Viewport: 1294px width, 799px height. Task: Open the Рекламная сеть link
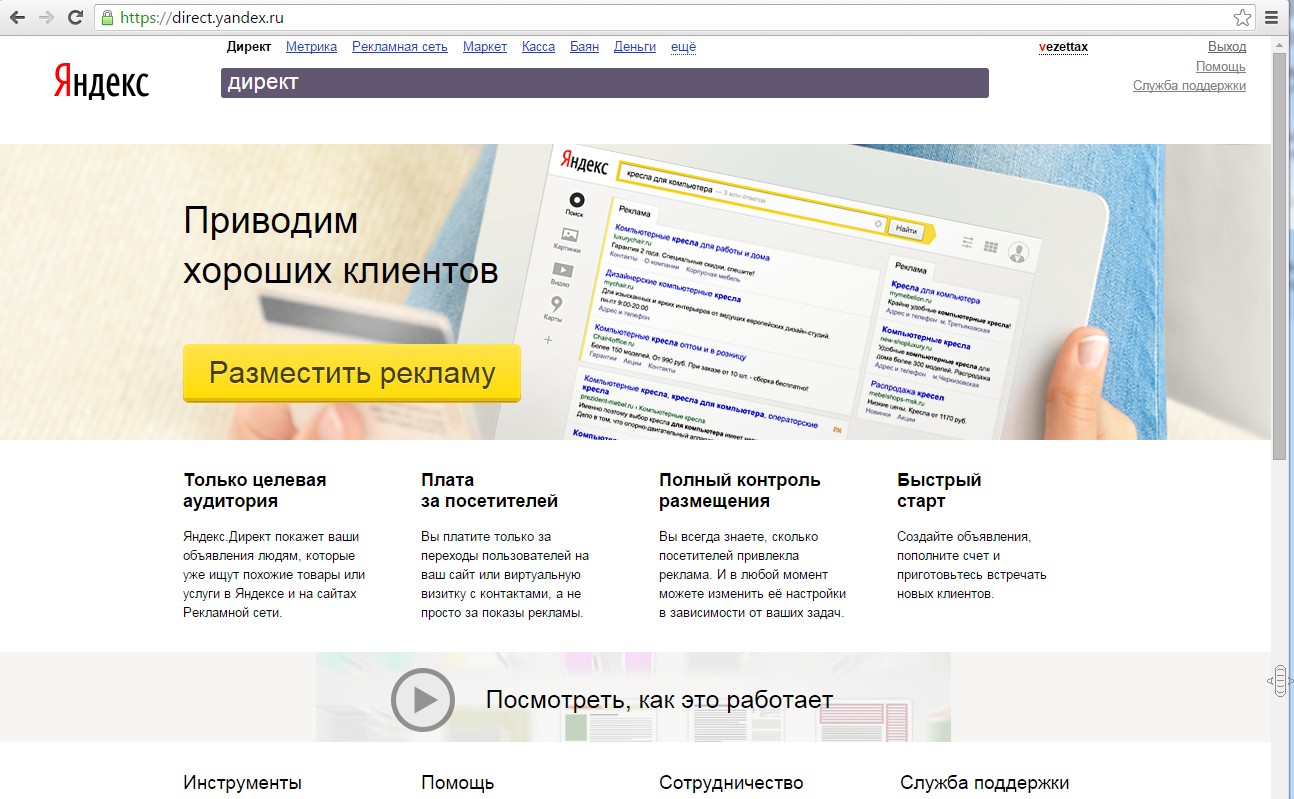click(398, 46)
